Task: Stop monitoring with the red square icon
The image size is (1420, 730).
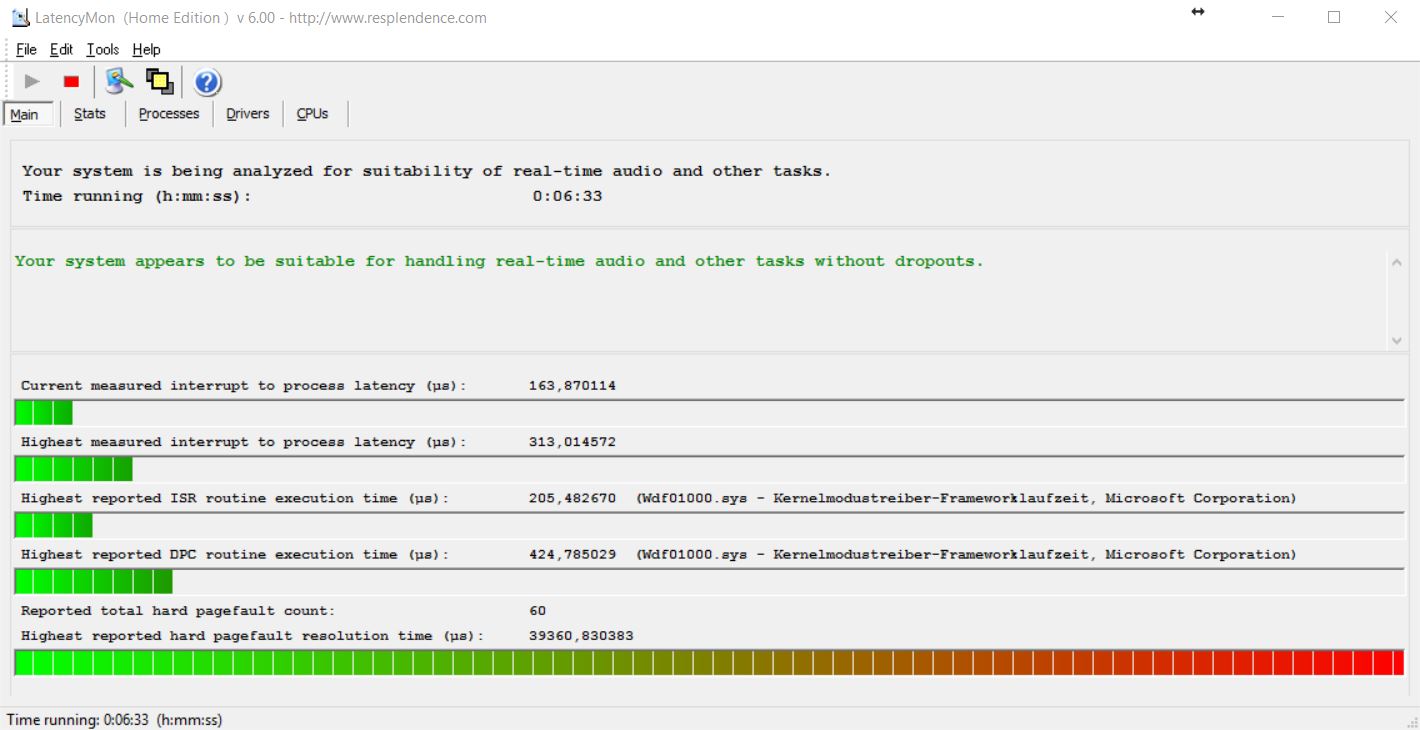Action: [x=71, y=82]
